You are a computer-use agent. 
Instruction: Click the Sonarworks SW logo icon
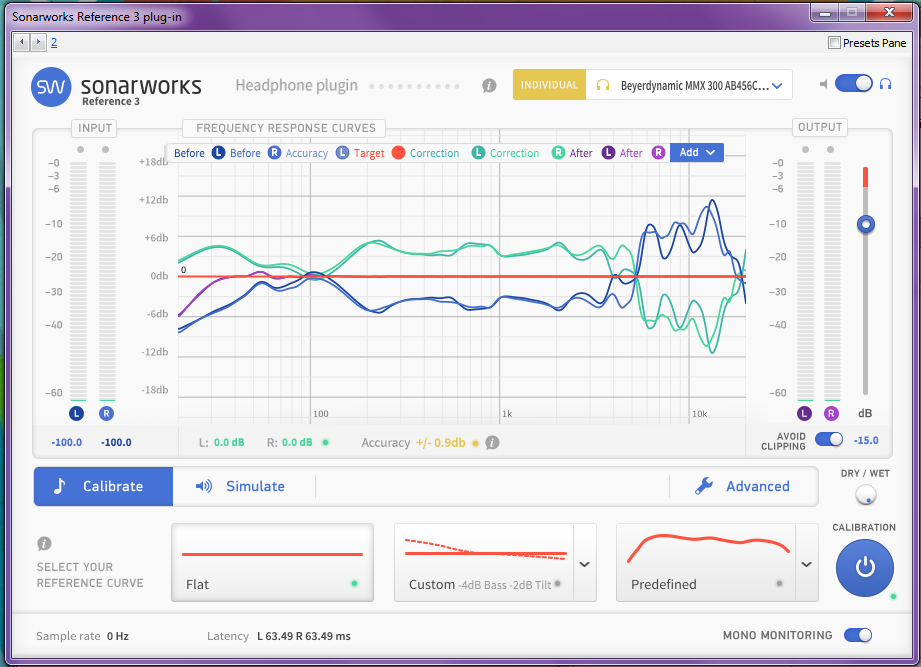[x=51, y=87]
